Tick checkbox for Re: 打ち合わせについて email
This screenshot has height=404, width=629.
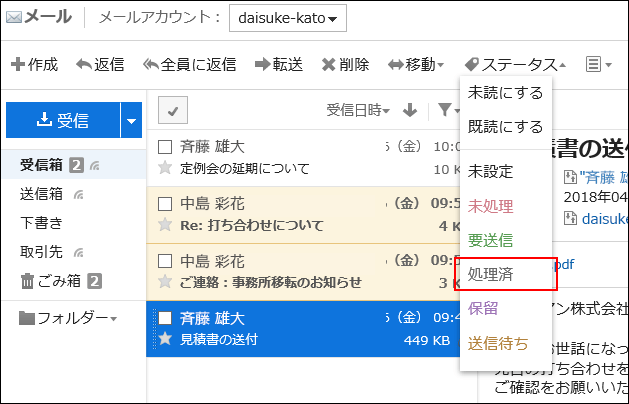166,204
